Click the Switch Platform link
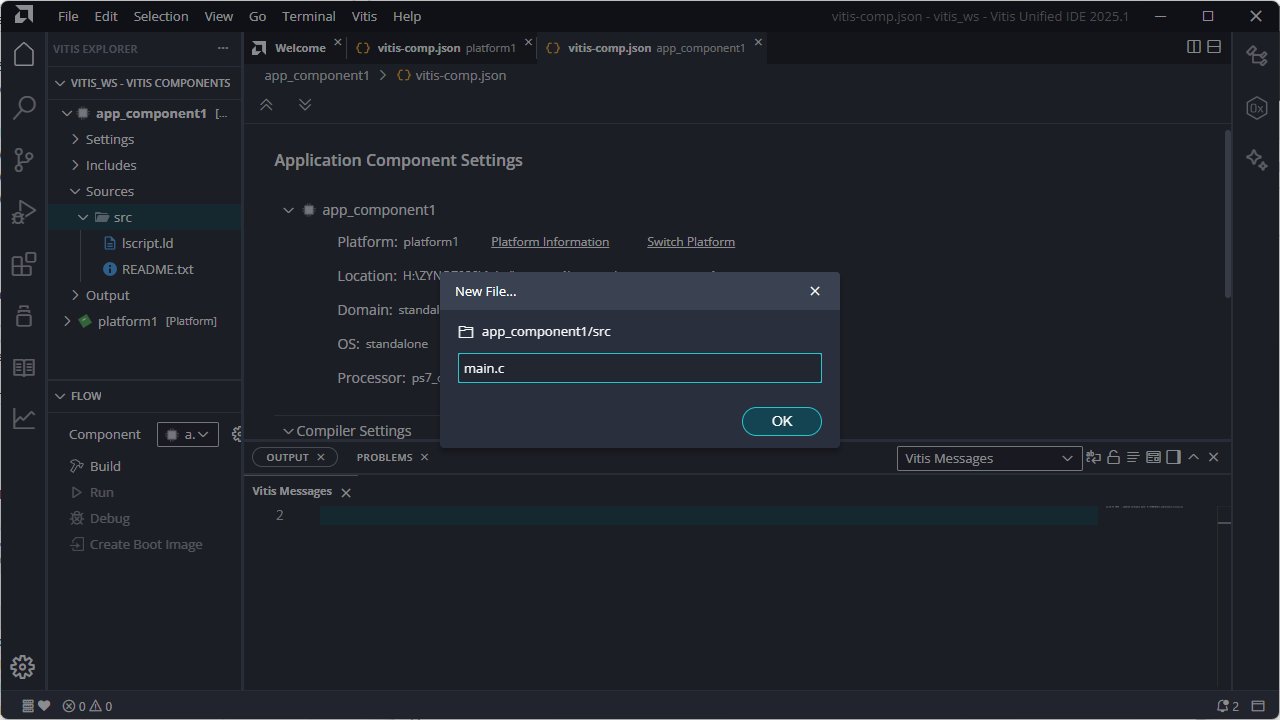 pos(691,242)
